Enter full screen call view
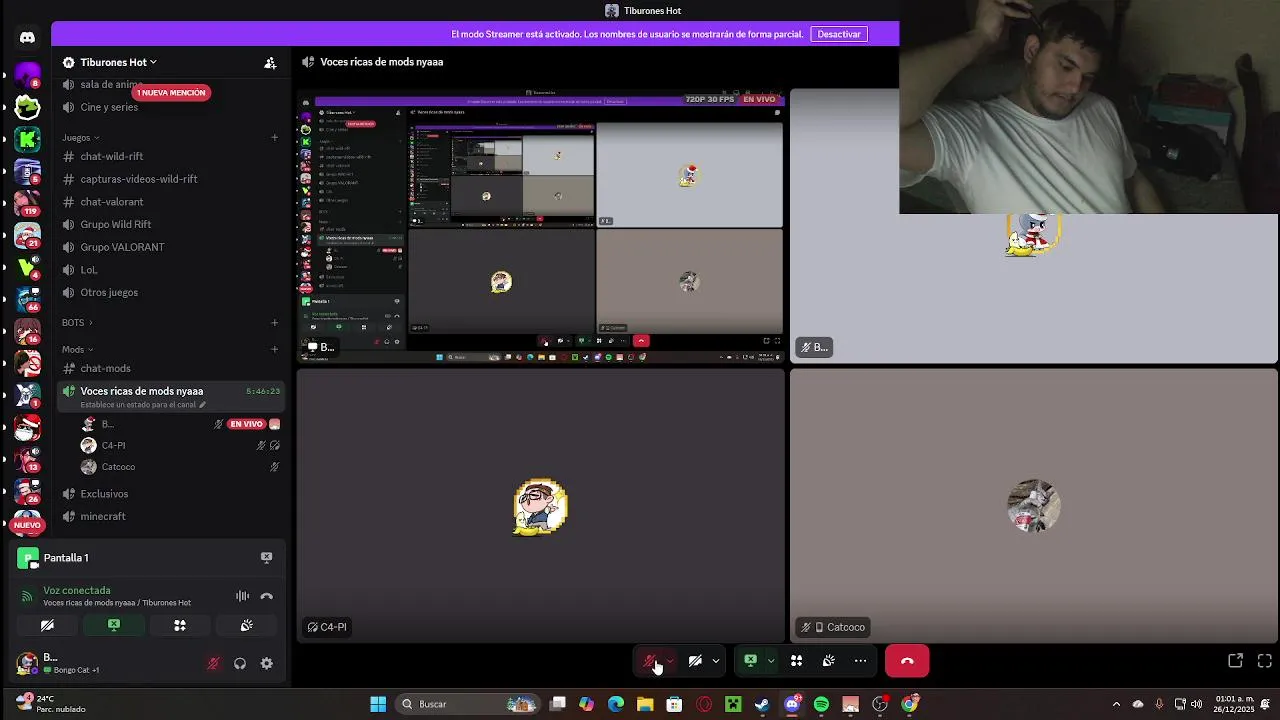1280x720 pixels. (1264, 660)
